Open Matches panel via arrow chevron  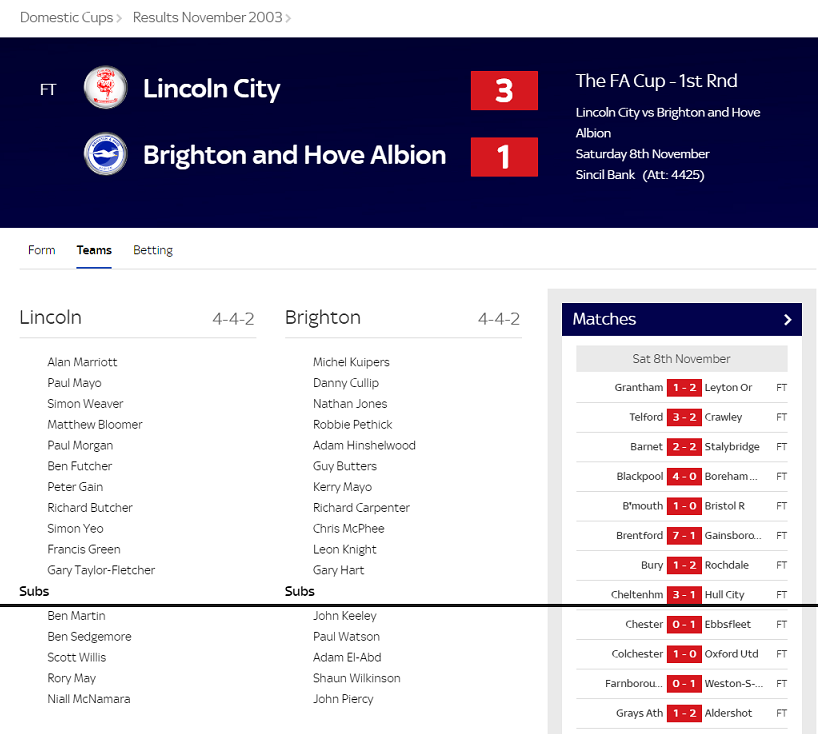click(x=788, y=320)
